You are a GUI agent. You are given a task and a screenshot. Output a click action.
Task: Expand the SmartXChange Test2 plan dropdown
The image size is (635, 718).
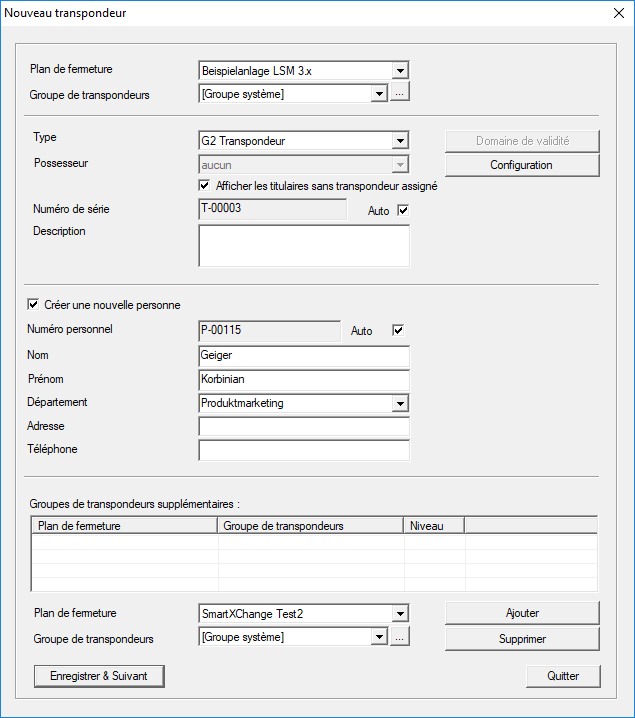(400, 614)
